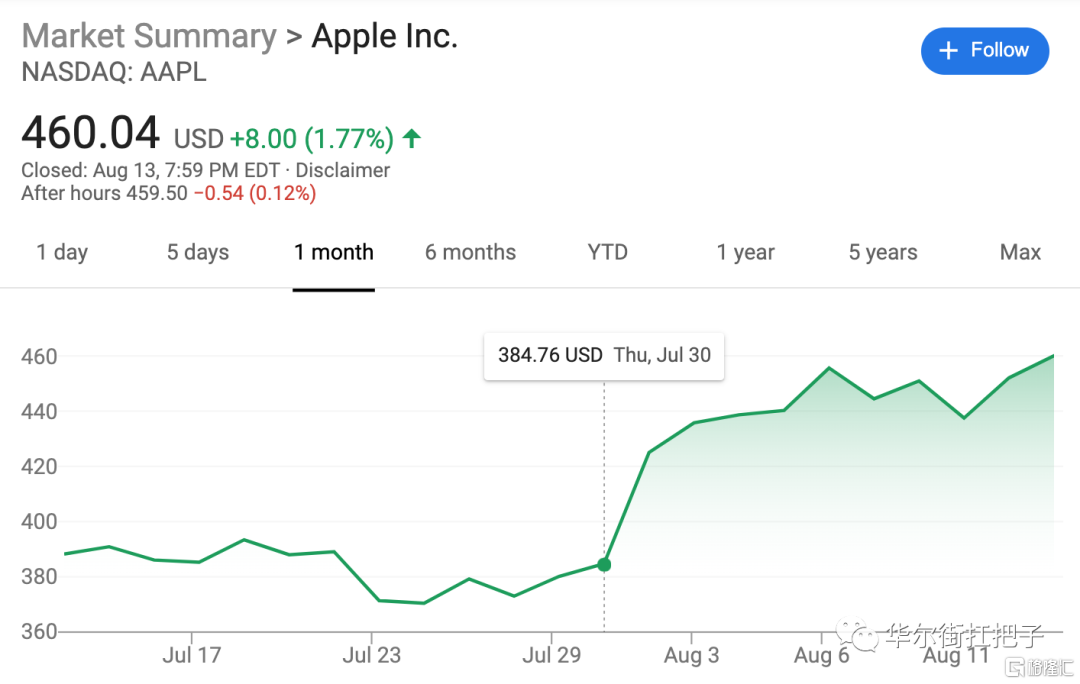Open the 1 year chart view

(x=746, y=253)
